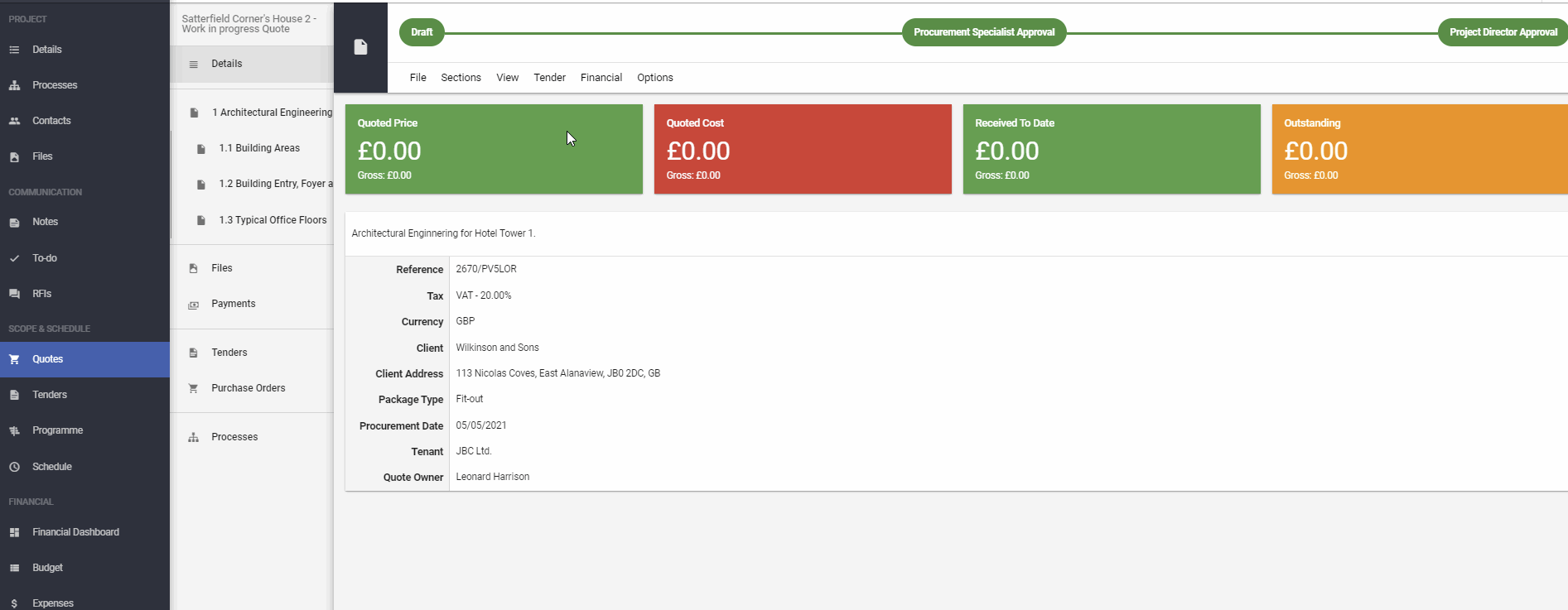Screen dimensions: 1568x610
Task: Click the To-do checkmark icon
Action: click(14, 258)
